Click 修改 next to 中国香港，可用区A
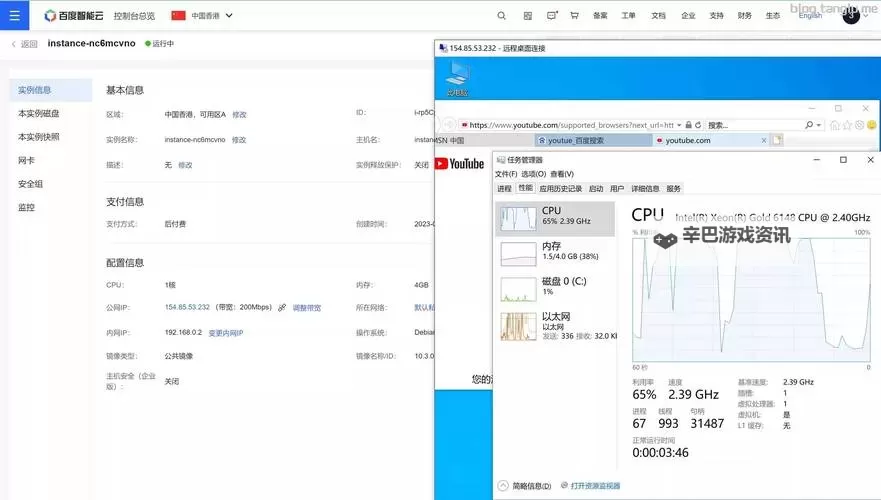Image resolution: width=881 pixels, height=500 pixels. pos(239,115)
